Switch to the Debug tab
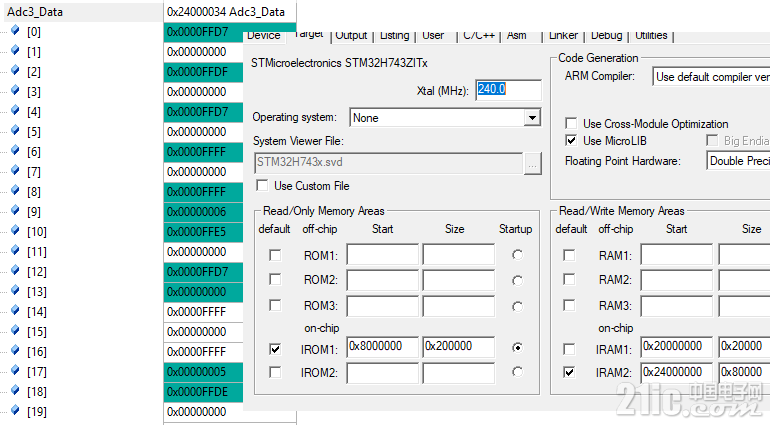The height and width of the screenshot is (425, 770). [606, 36]
